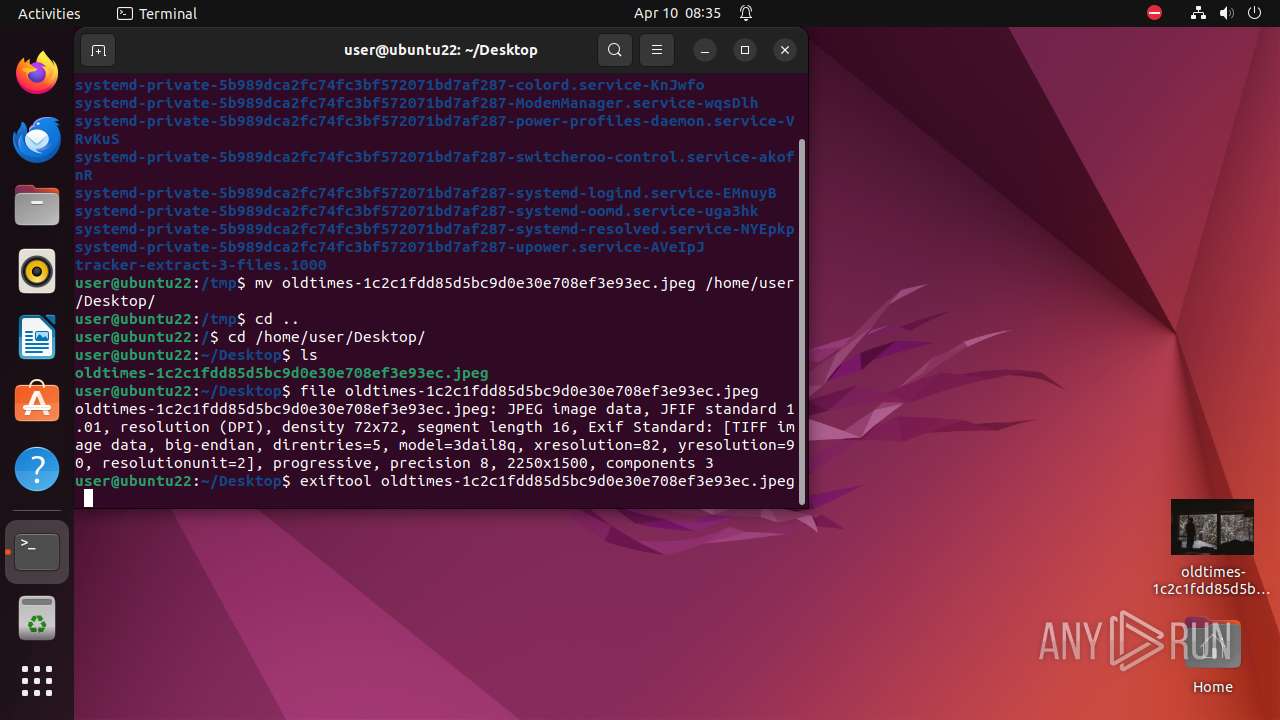1280x720 pixels.
Task: Click the terminal title 'user@ubuntu22: ~/Desktop'
Action: point(441,50)
